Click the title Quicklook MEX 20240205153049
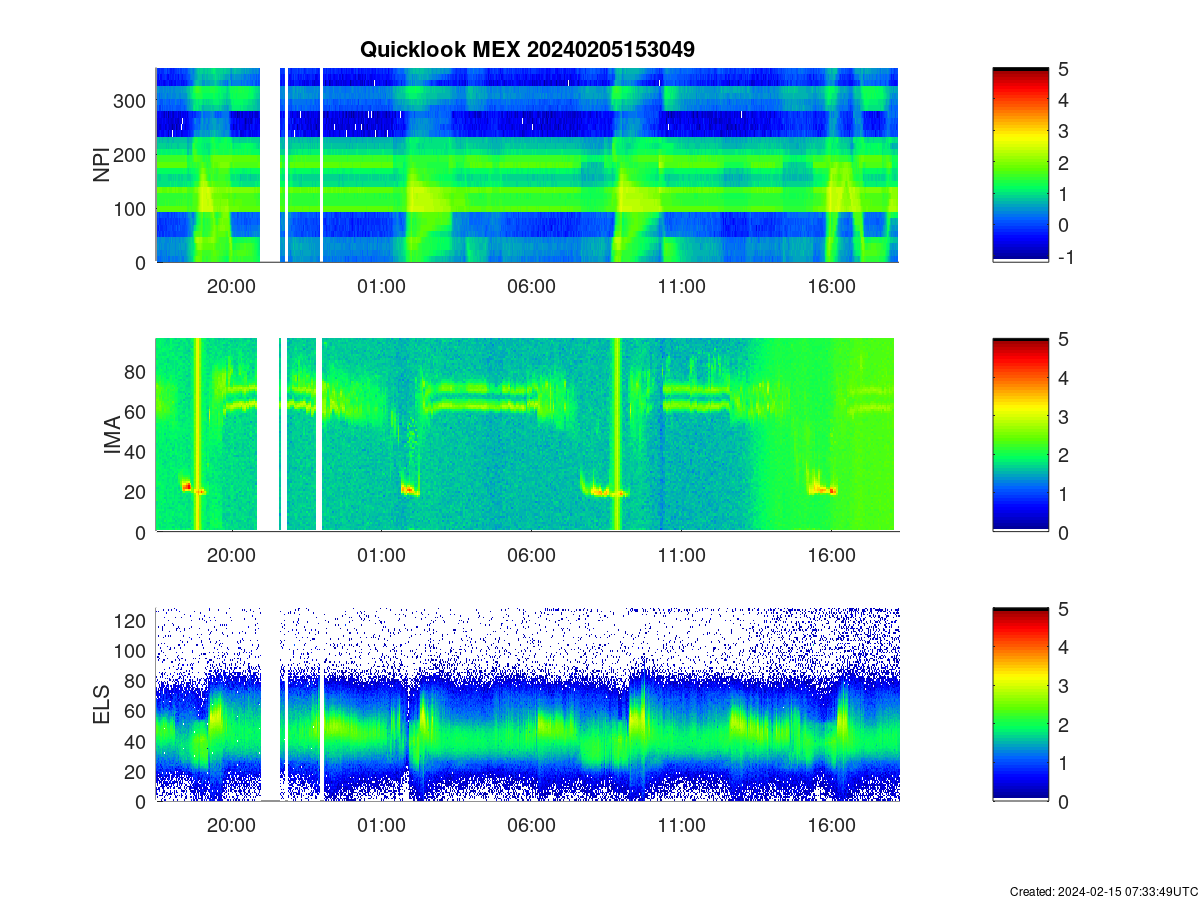 coord(527,49)
